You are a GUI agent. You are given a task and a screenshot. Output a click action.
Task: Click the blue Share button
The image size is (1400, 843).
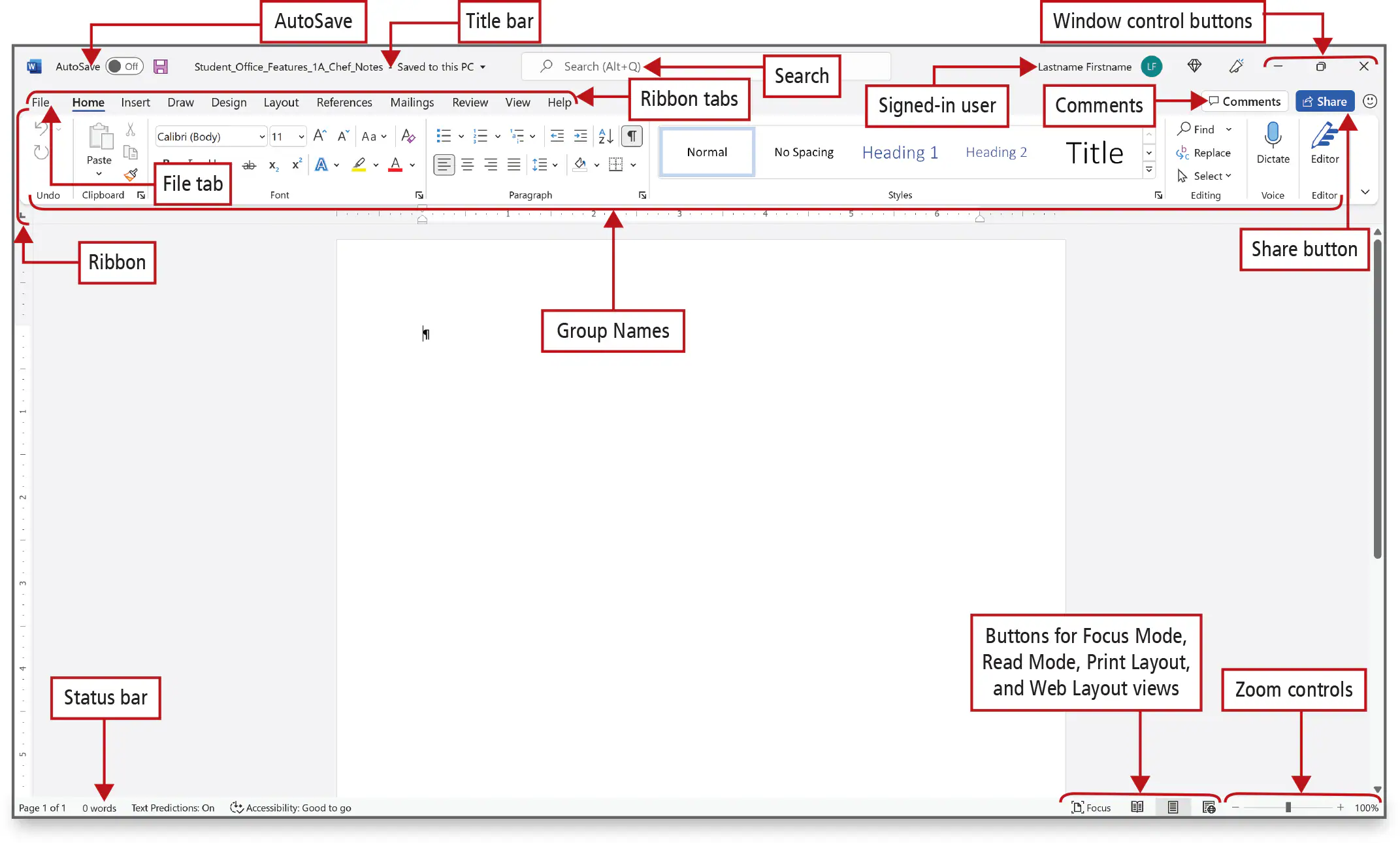tap(1325, 102)
